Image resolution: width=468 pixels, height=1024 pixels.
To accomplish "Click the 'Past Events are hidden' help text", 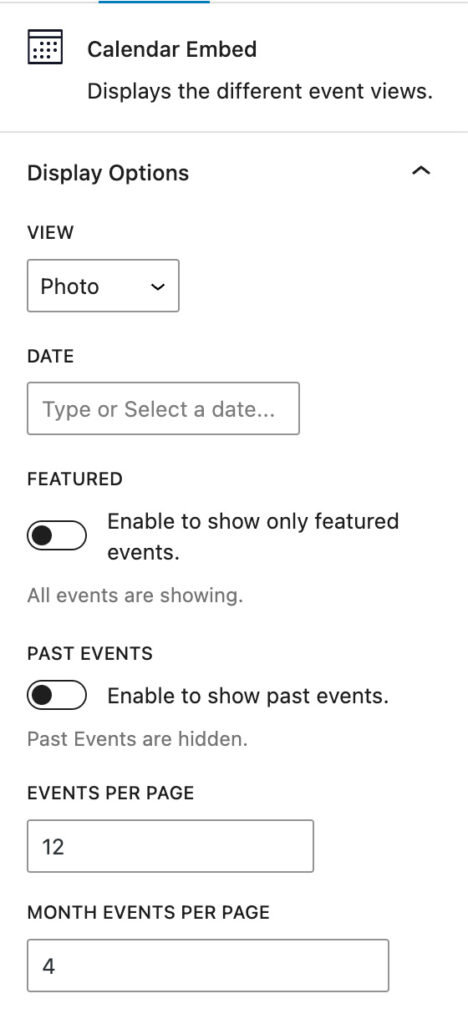I will click(138, 740).
